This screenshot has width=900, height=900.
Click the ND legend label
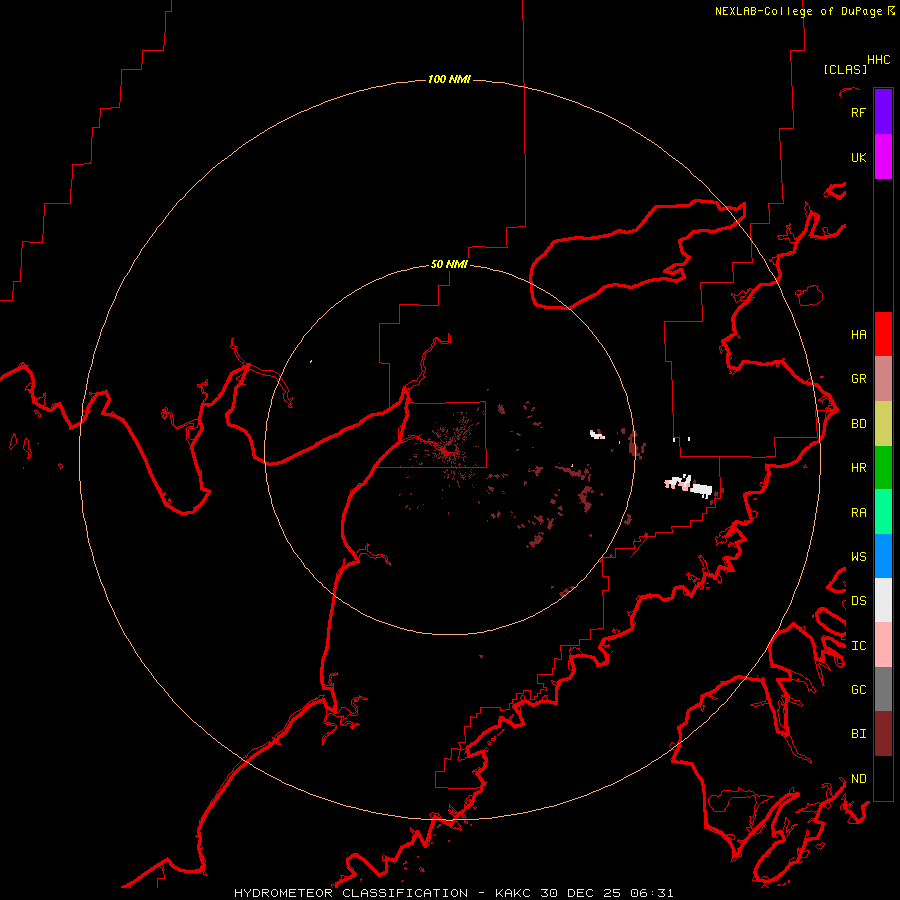point(858,779)
